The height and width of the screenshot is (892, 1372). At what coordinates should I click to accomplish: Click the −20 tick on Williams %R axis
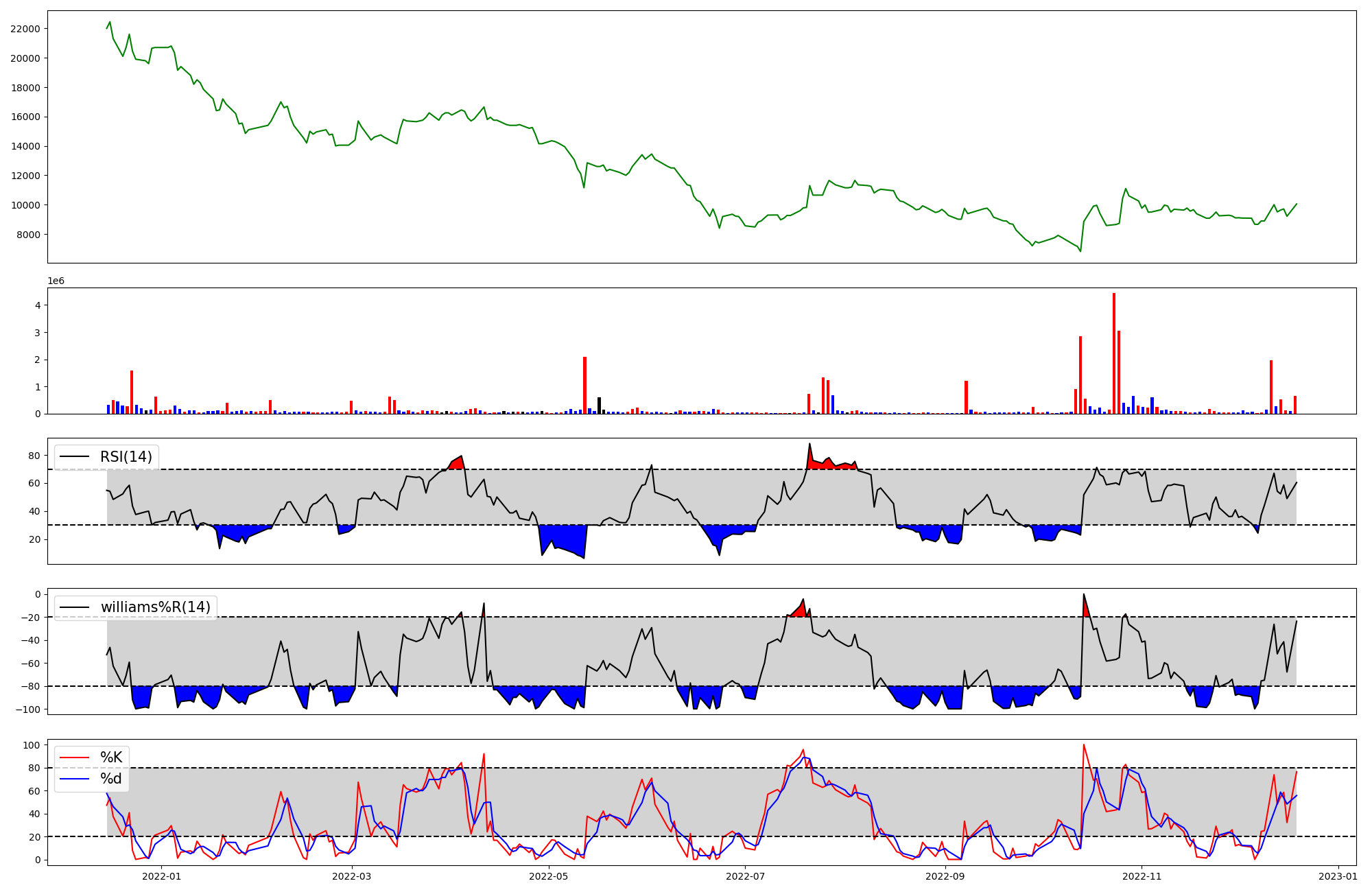coord(31,618)
